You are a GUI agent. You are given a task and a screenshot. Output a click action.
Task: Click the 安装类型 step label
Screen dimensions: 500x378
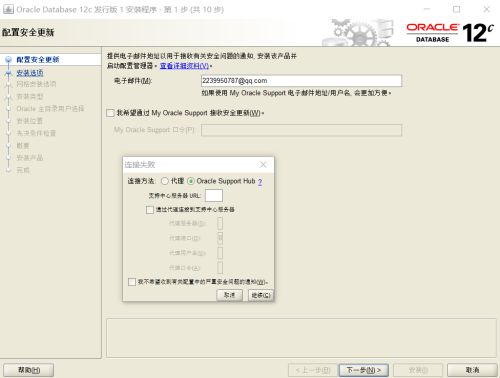pyautogui.click(x=30, y=97)
